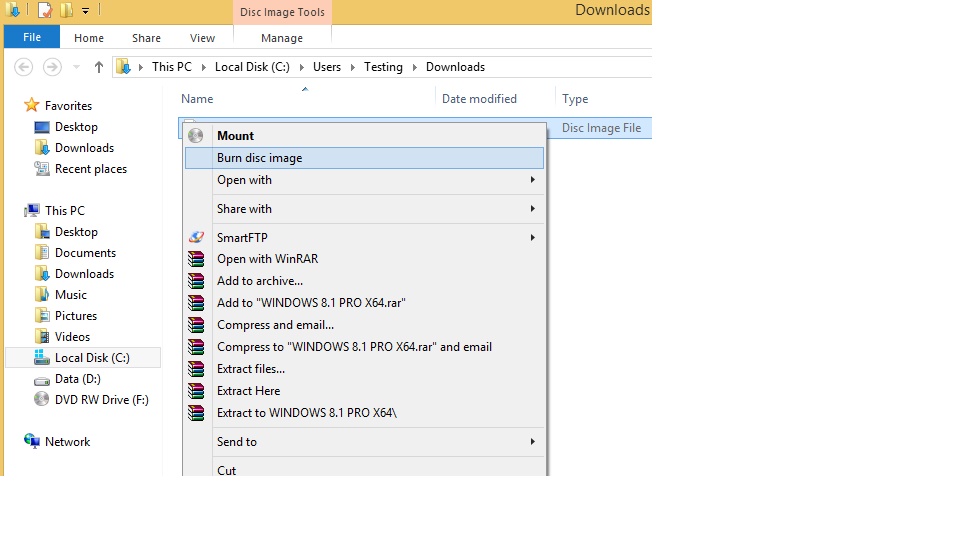960x540 pixels.
Task: Open dropdown chevron after Testing in address bar
Action: [x=414, y=67]
